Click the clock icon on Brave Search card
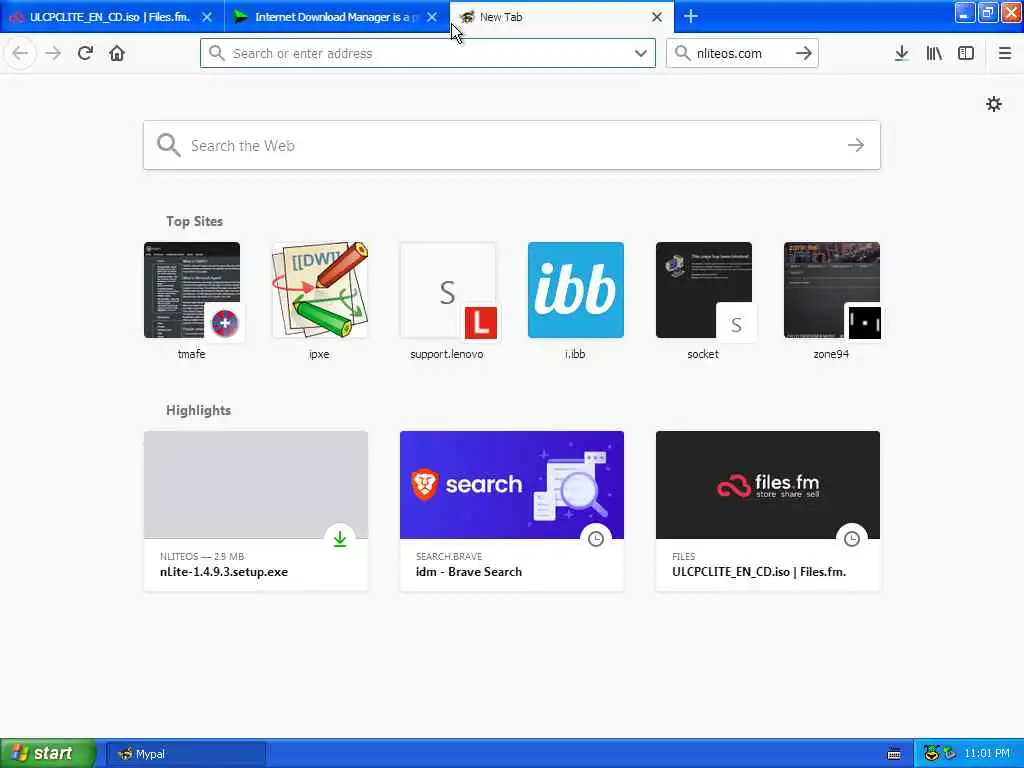 point(596,539)
